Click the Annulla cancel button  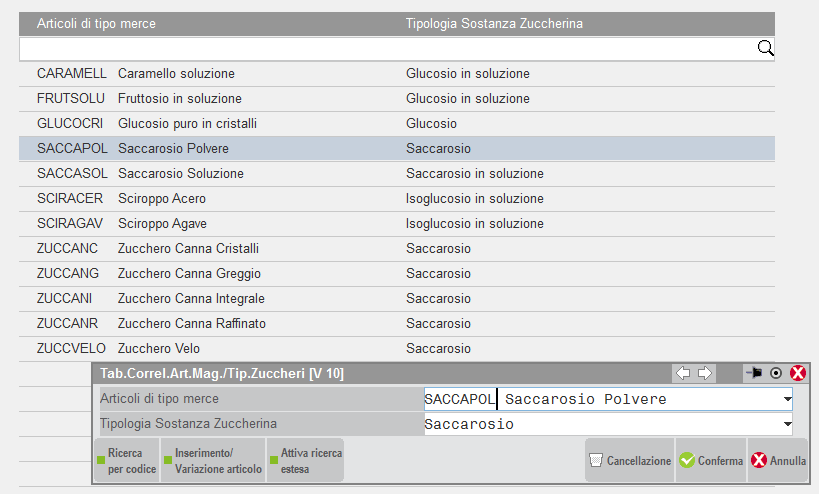click(x=778, y=461)
